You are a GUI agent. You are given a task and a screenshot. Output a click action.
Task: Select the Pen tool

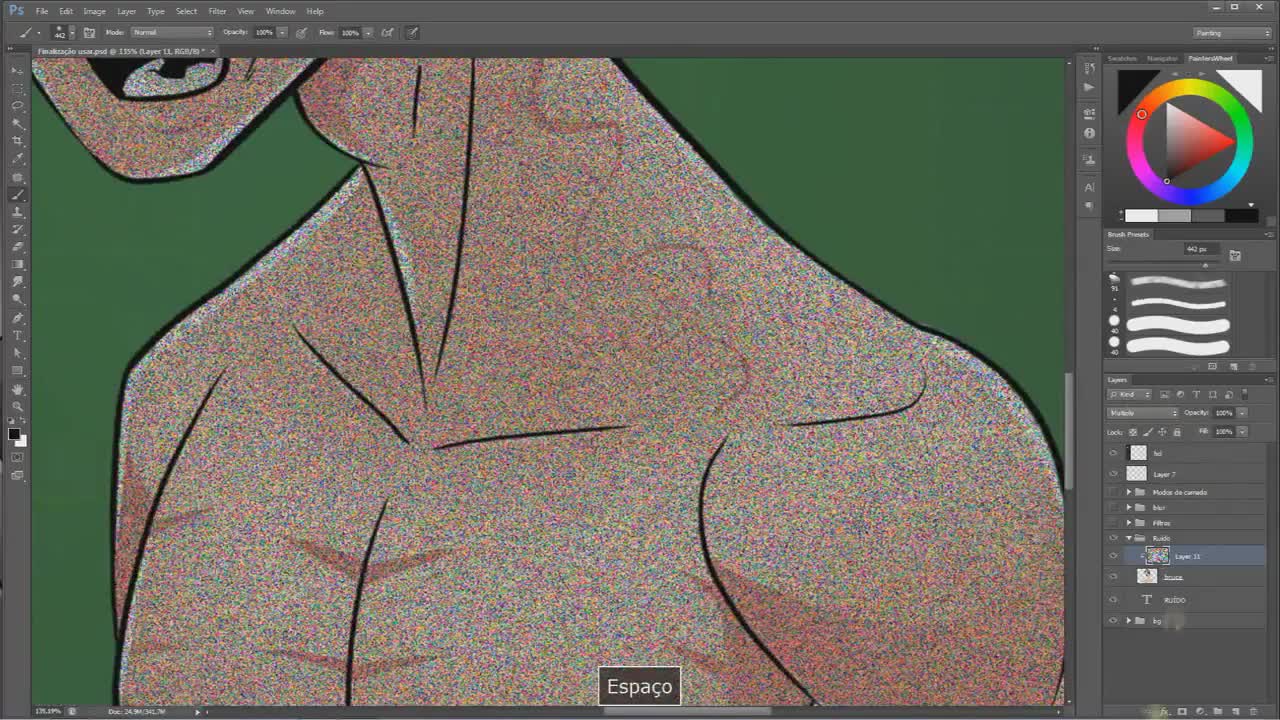[x=18, y=318]
